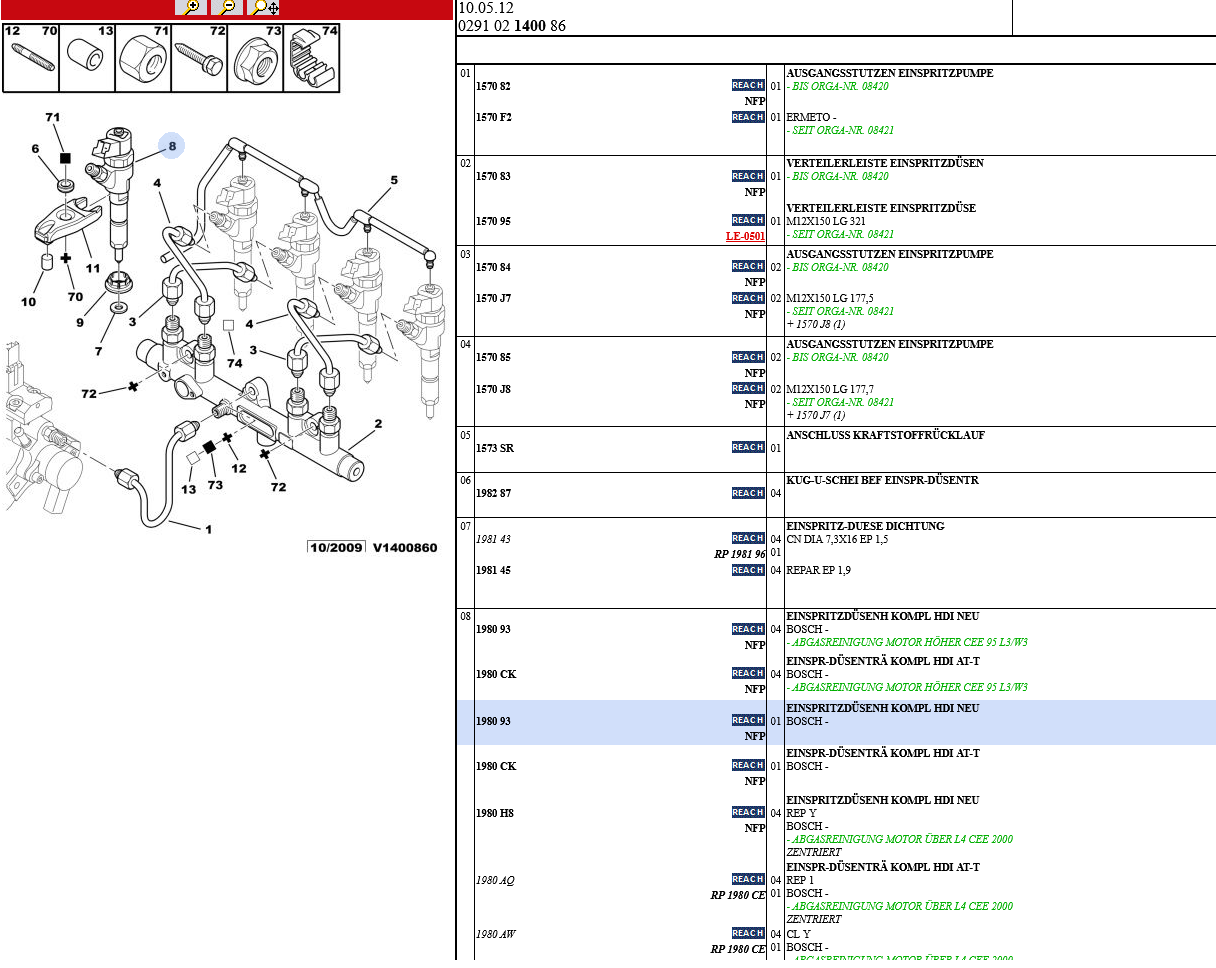Select callout 2 on the fuel rail
This screenshot has width=1216, height=968.
point(378,424)
